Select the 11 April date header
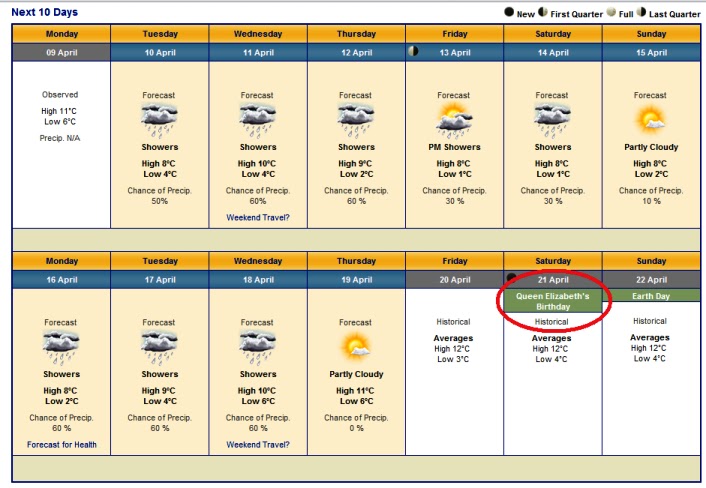 258,52
